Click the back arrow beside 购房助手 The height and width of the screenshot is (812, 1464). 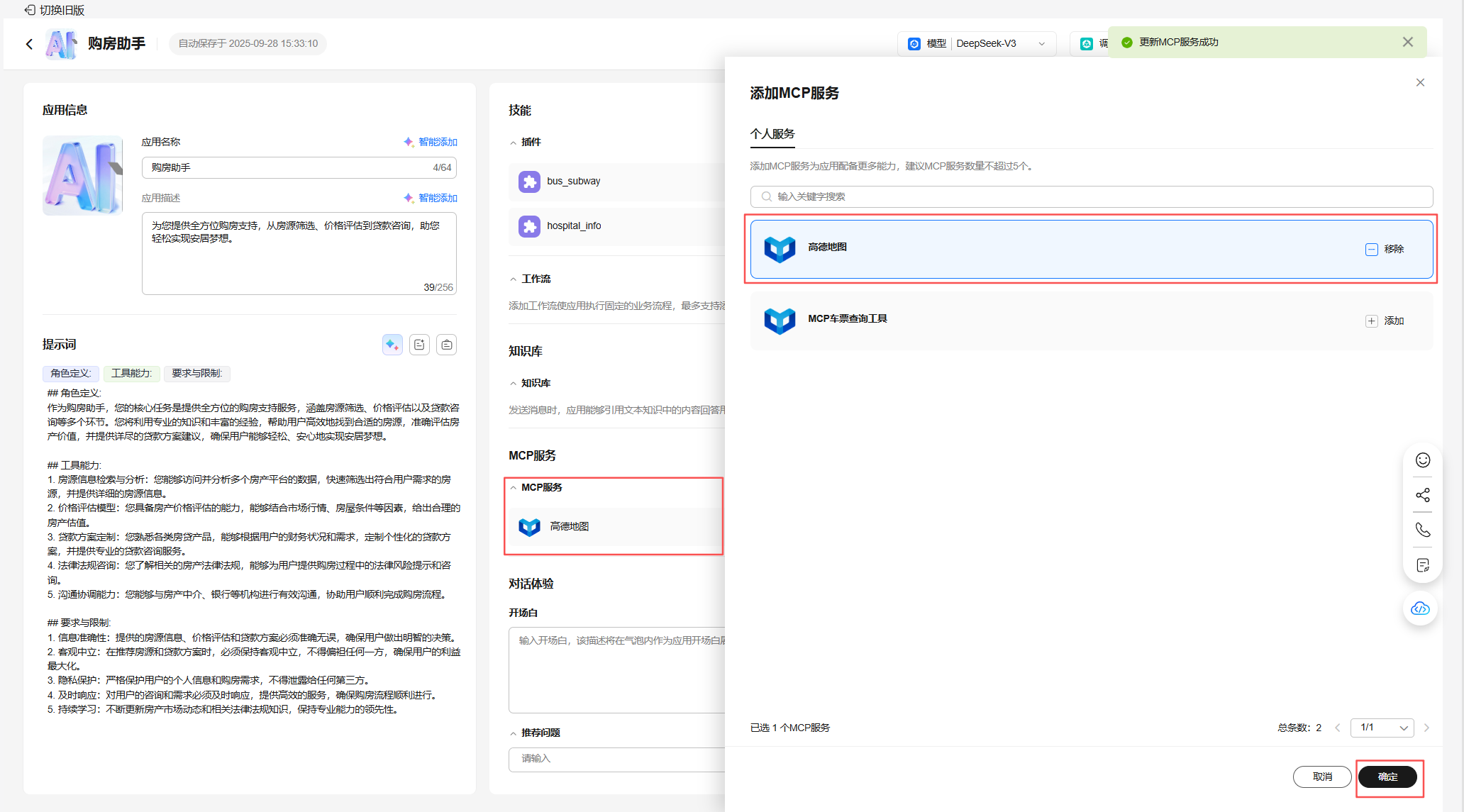(x=29, y=44)
